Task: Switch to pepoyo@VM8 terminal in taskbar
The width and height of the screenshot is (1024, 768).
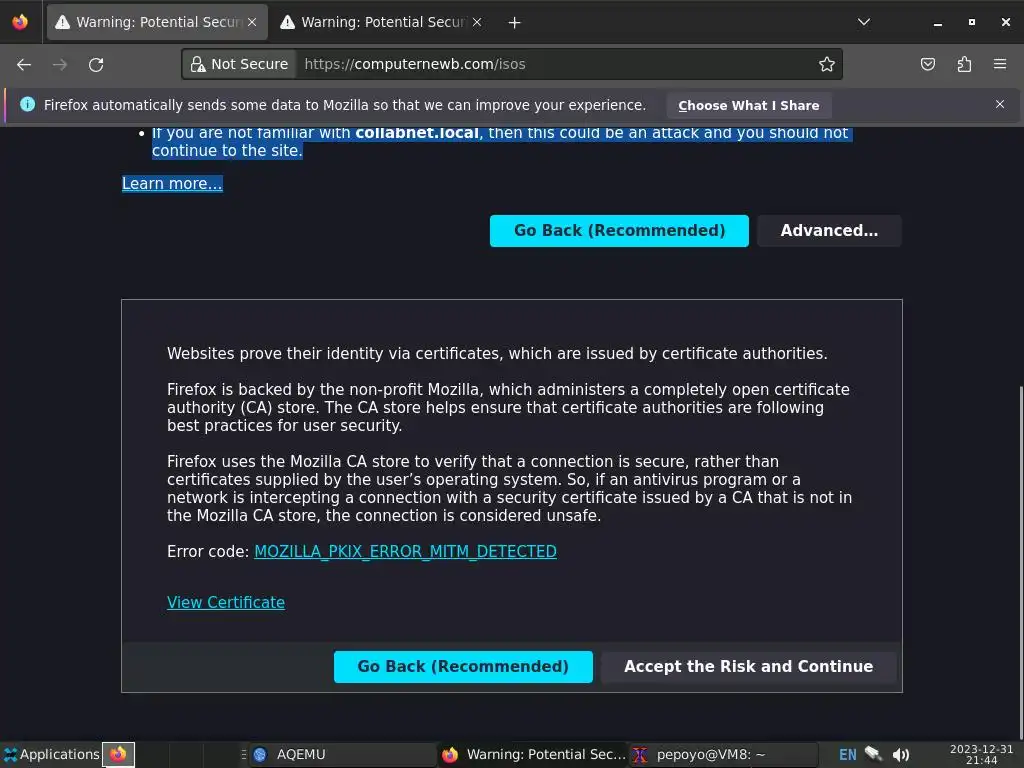Action: click(x=724, y=754)
